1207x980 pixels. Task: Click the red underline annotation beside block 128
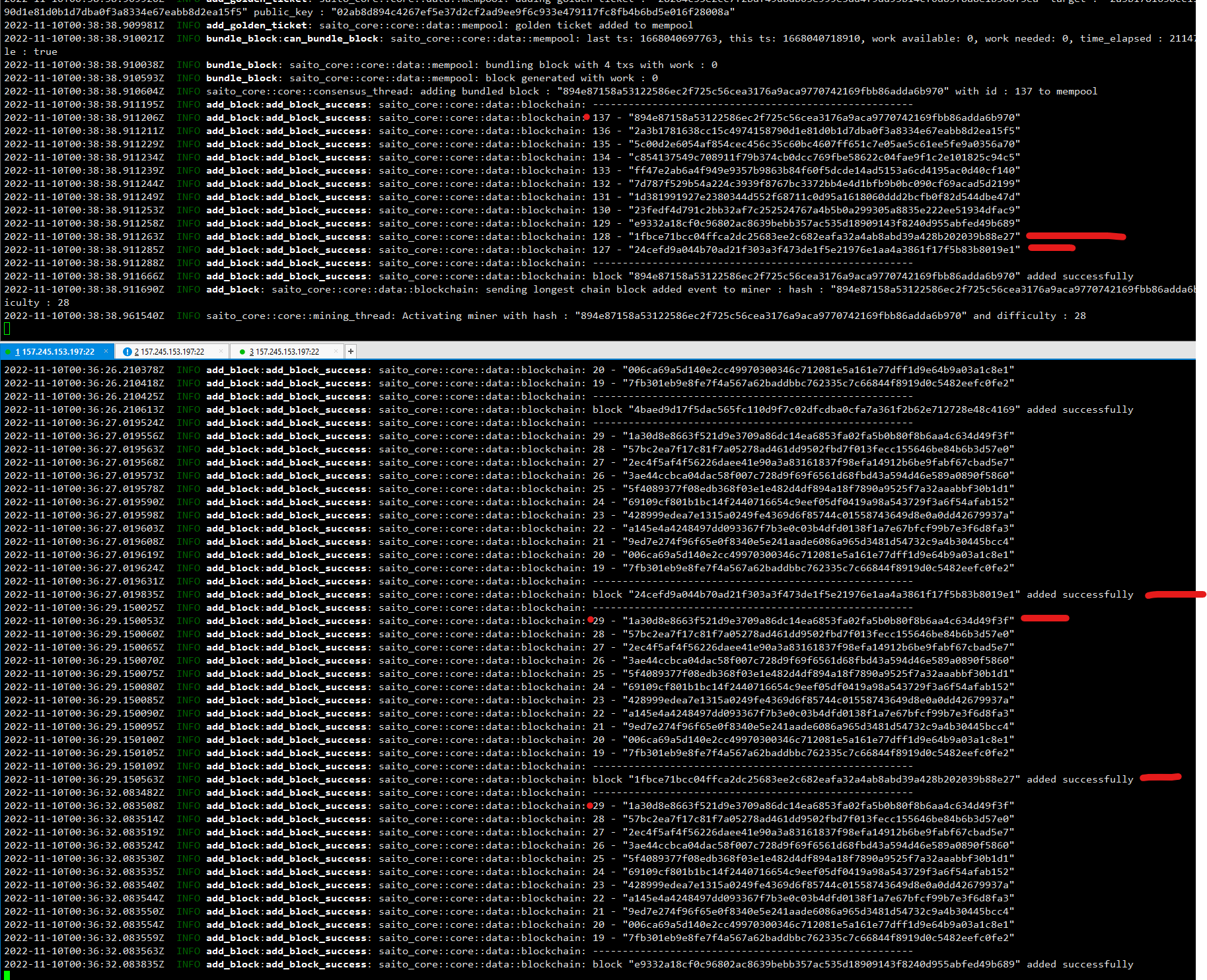click(x=1076, y=235)
